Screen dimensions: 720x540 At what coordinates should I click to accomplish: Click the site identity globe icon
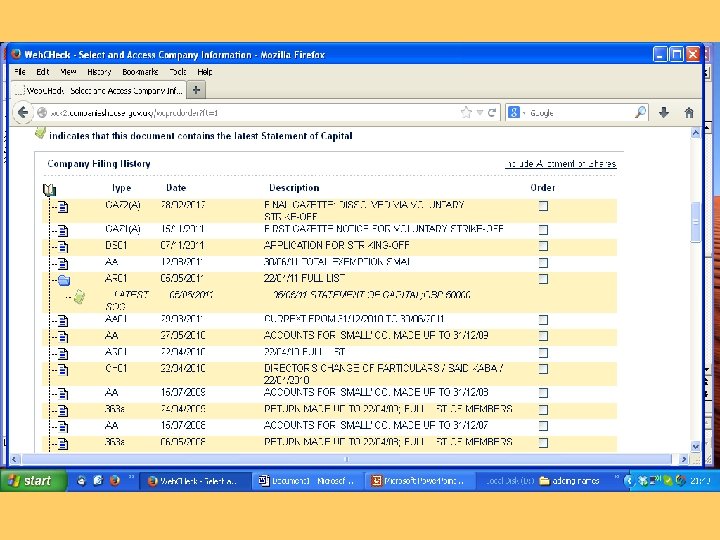(x=42, y=112)
